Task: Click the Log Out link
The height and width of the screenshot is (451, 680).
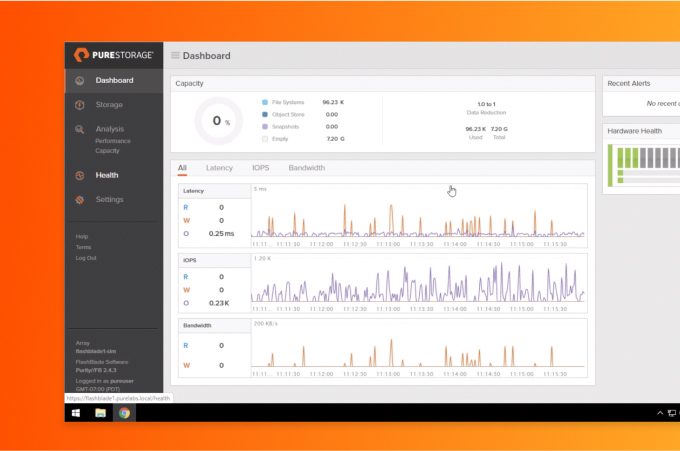Action: coord(86,258)
